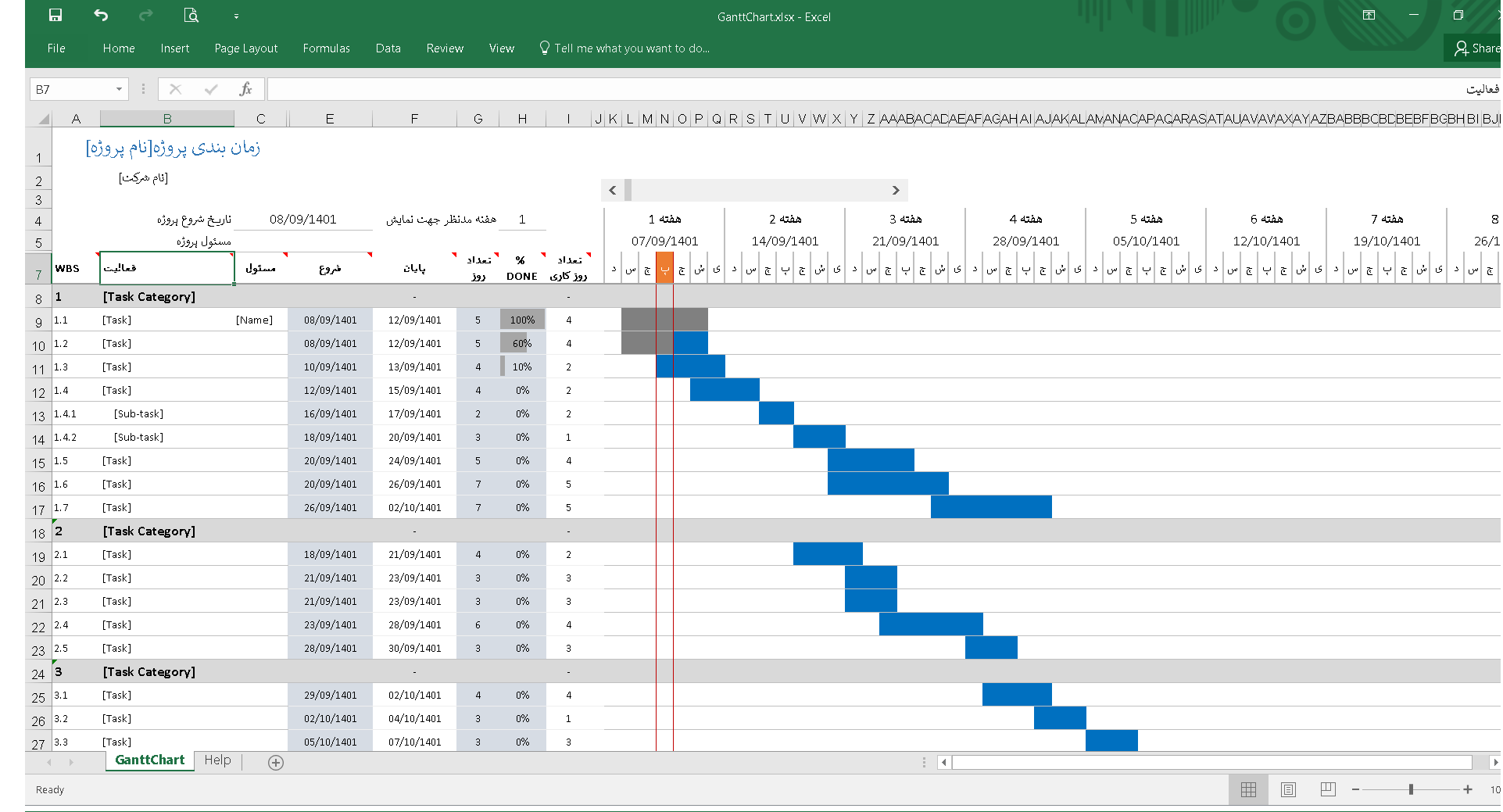Open the Customize Quick Access Toolbar dropdown
1503x812 pixels.
[x=235, y=15]
